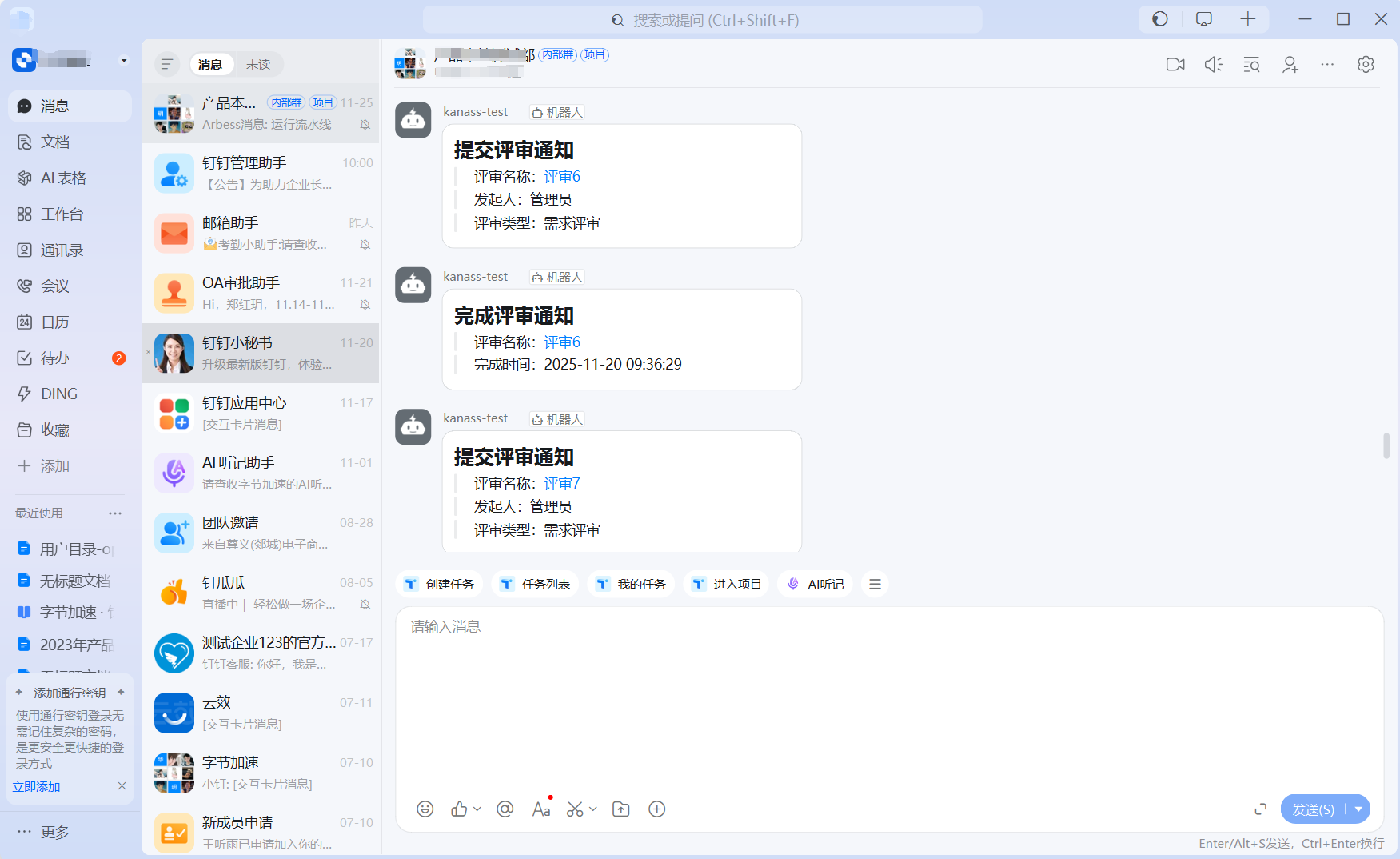Click 添加 to add a sidebar app

pos(70,465)
